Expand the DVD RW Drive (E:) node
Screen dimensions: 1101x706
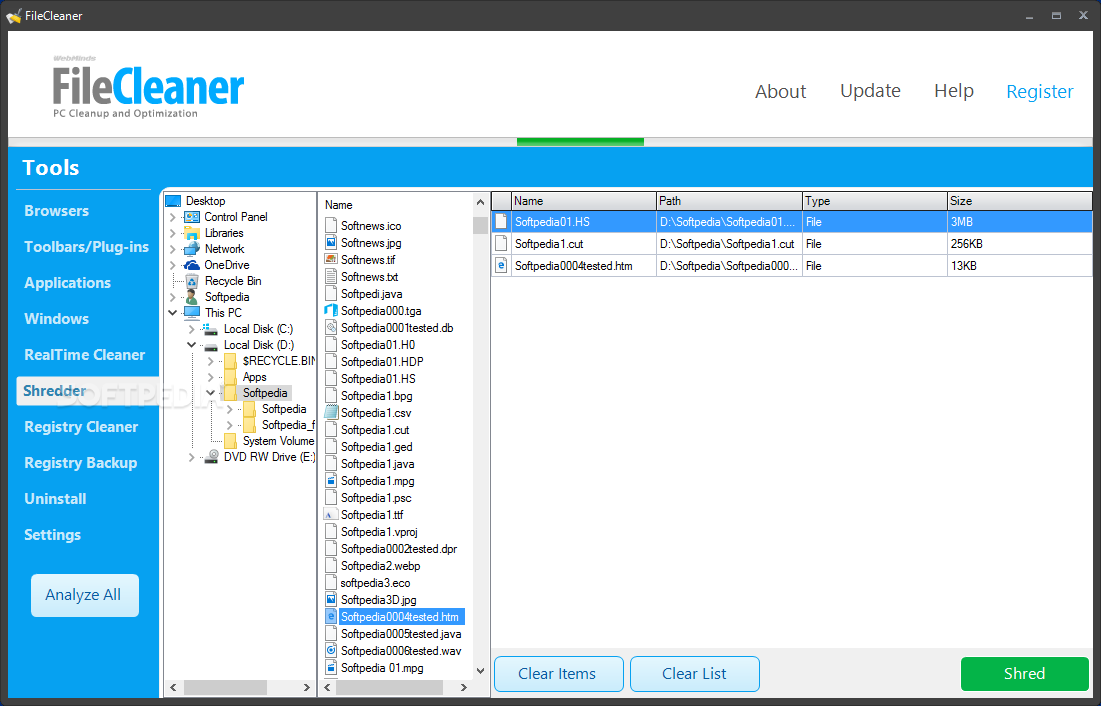[191, 457]
